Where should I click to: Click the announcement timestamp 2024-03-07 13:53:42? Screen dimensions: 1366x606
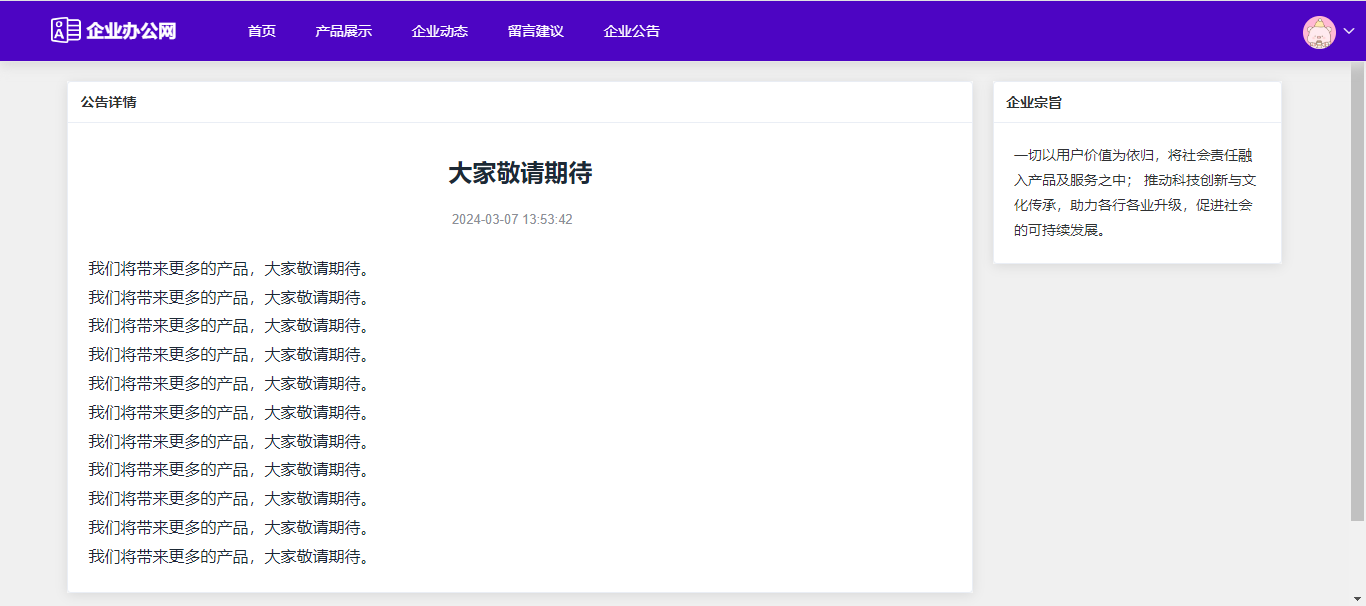click(x=512, y=219)
